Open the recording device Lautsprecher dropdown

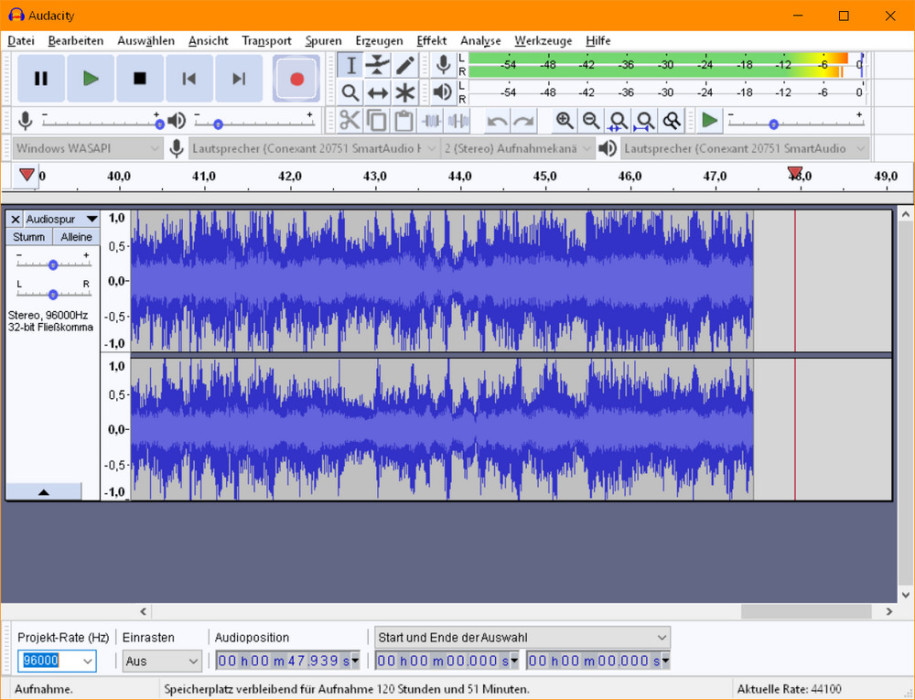click(x=315, y=149)
